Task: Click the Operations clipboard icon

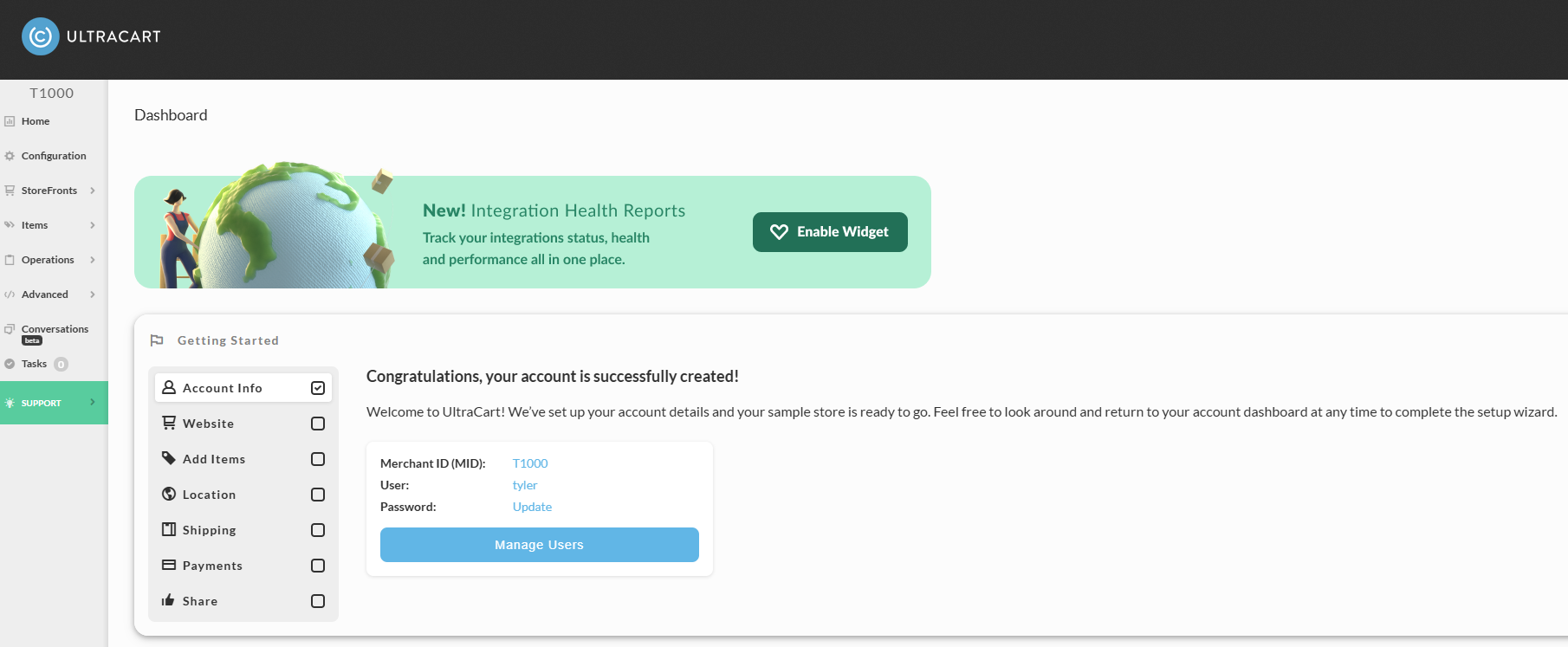Action: coord(10,260)
